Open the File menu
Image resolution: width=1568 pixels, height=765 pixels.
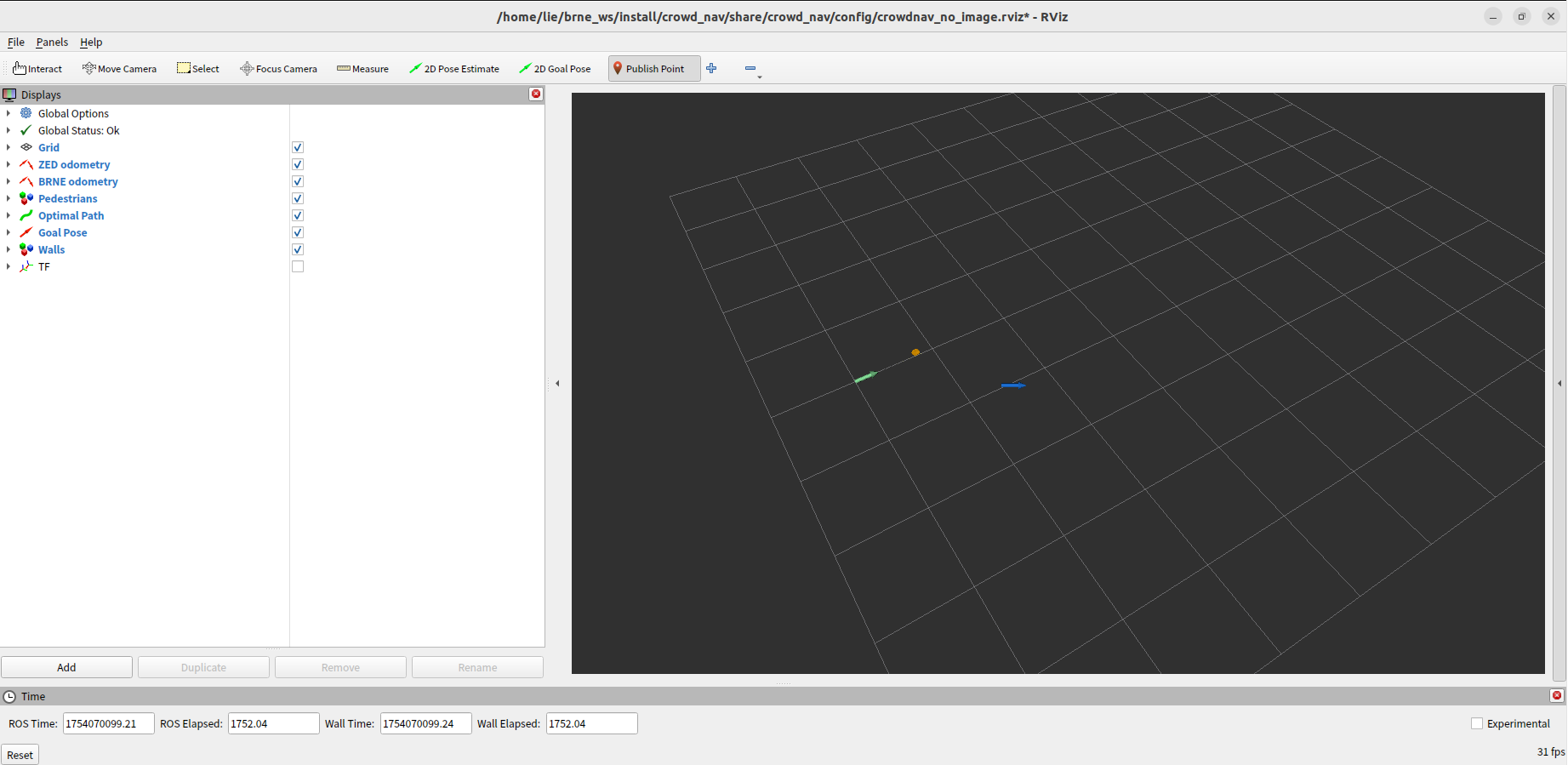(x=16, y=42)
